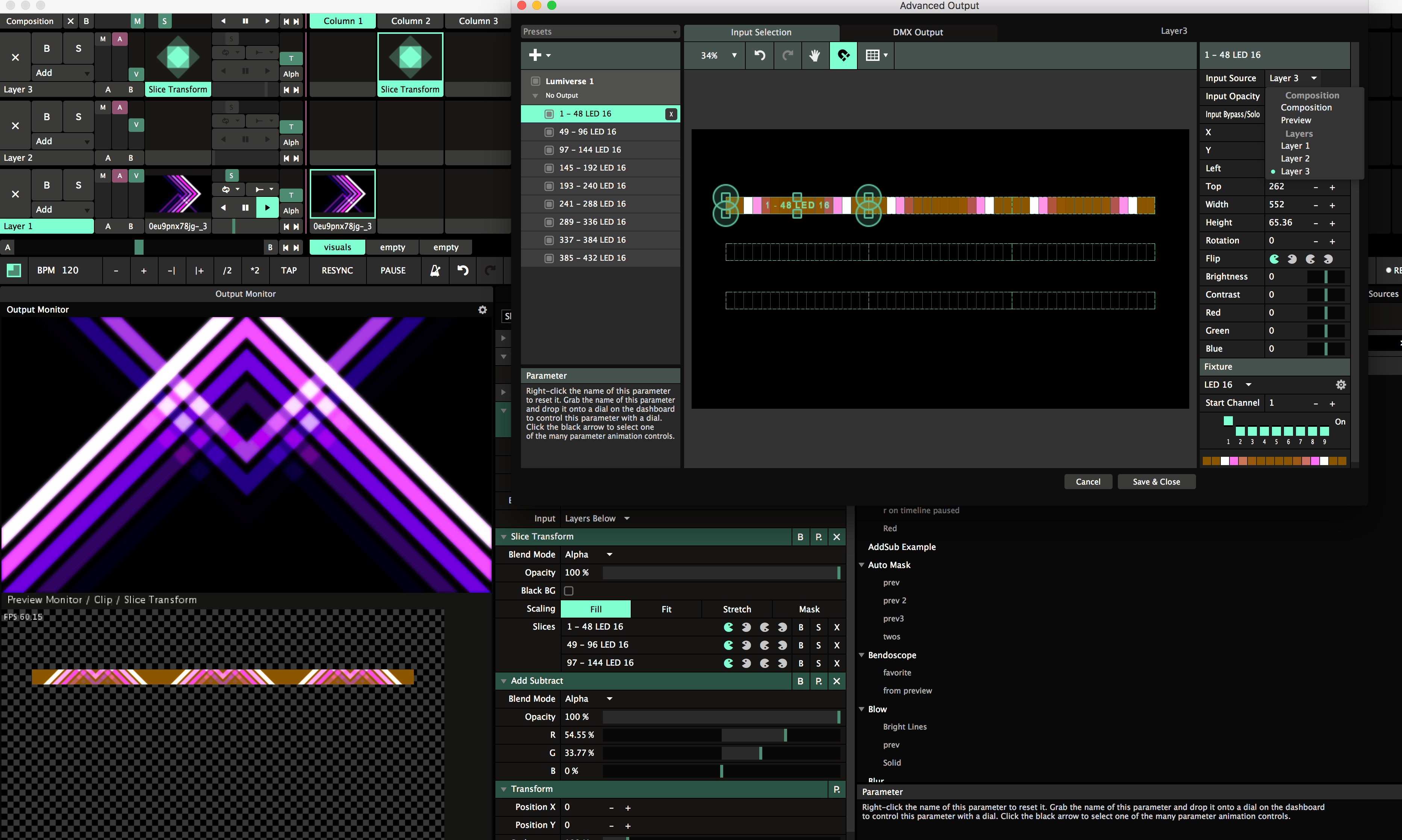Screen dimensions: 1402x840
Task: Play the Layer 1 clip
Action: 267,208
